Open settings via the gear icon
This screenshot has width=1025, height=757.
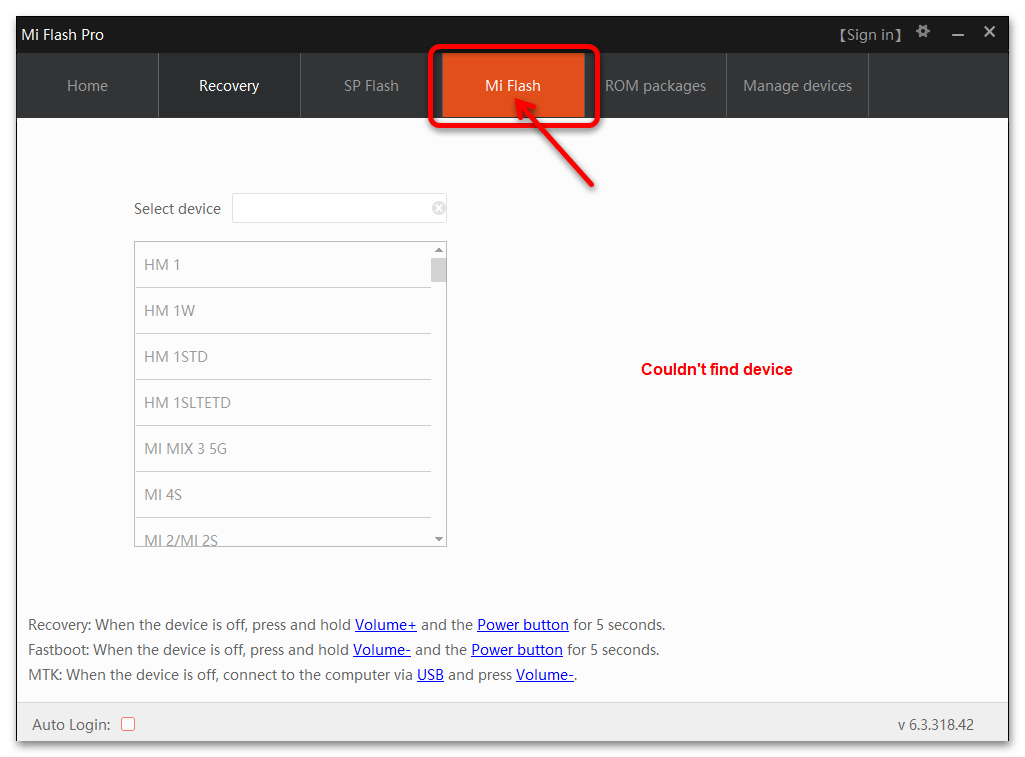(922, 31)
